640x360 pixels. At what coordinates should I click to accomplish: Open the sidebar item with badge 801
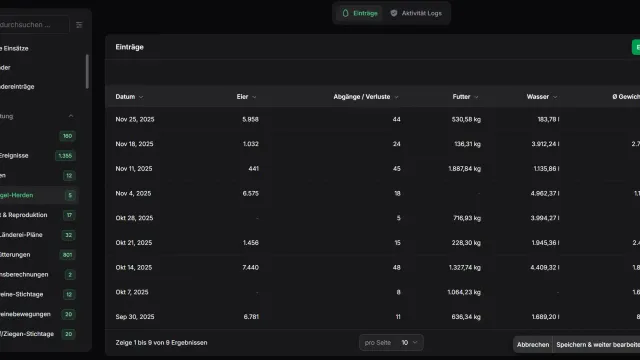click(38, 255)
